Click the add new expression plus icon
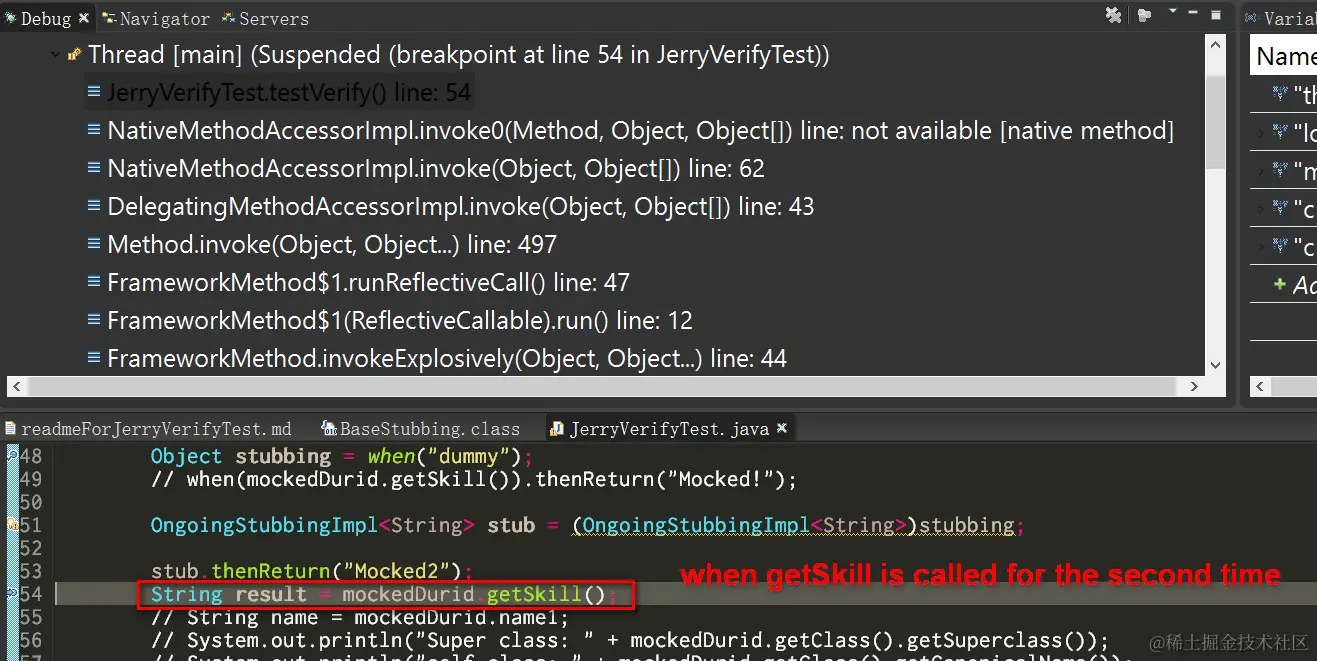Image resolution: width=1317 pixels, height=661 pixels. click(x=1279, y=284)
